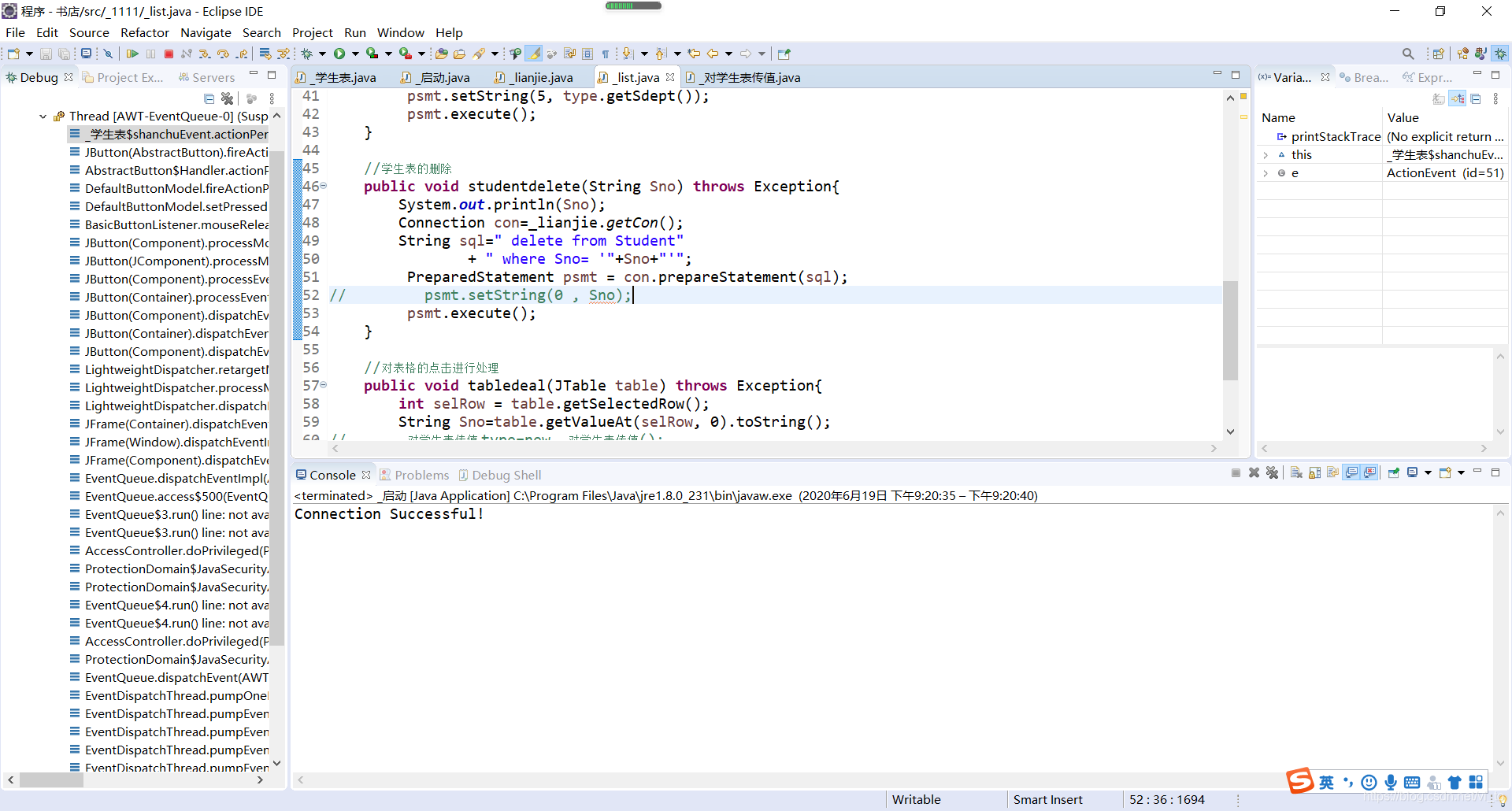
Task: Click the Open Perspective icon
Action: (1439, 54)
